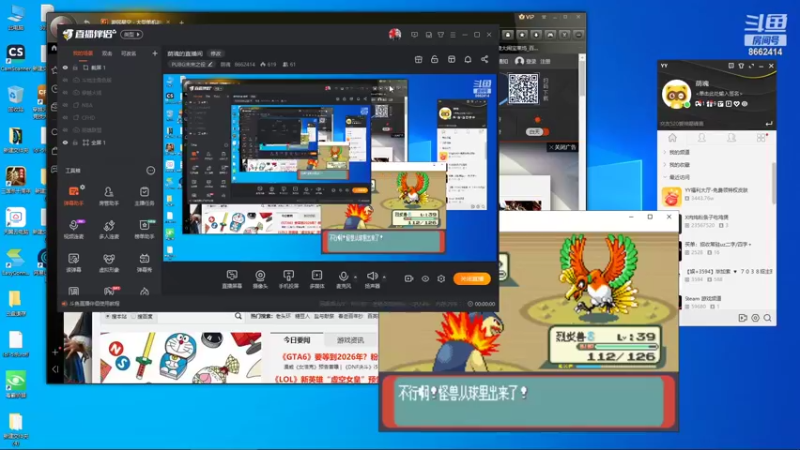Click the search magnifier on the webpage
The height and width of the screenshot is (450, 800).
(238, 316)
